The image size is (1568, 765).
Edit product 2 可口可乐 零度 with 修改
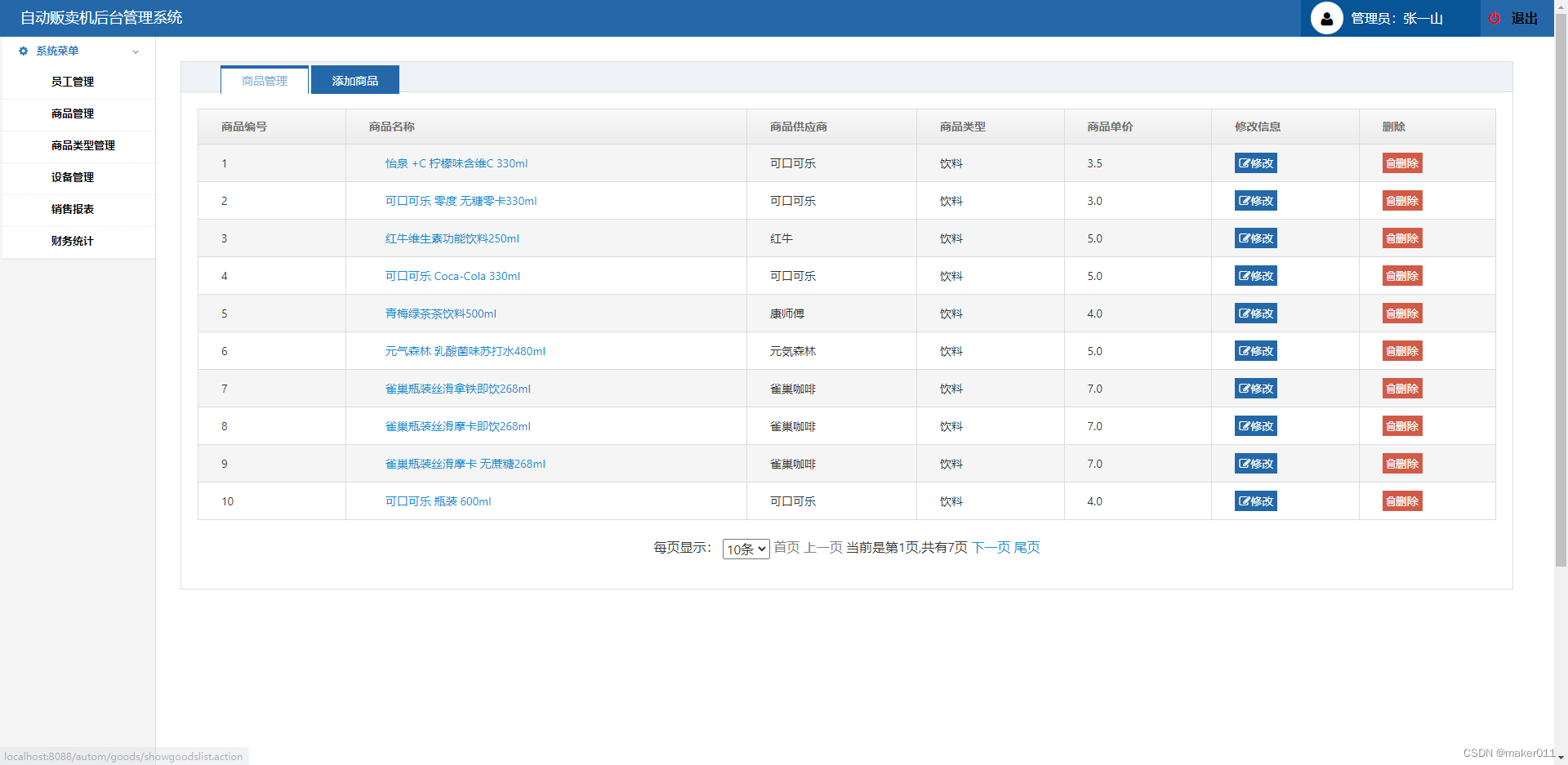(x=1256, y=201)
